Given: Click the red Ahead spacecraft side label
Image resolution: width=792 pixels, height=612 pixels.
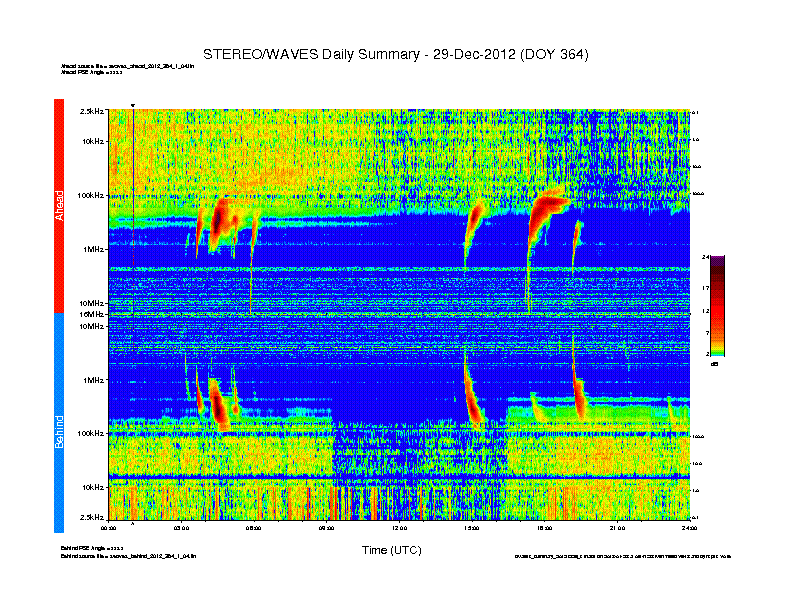Looking at the screenshot, I should tap(59, 205).
